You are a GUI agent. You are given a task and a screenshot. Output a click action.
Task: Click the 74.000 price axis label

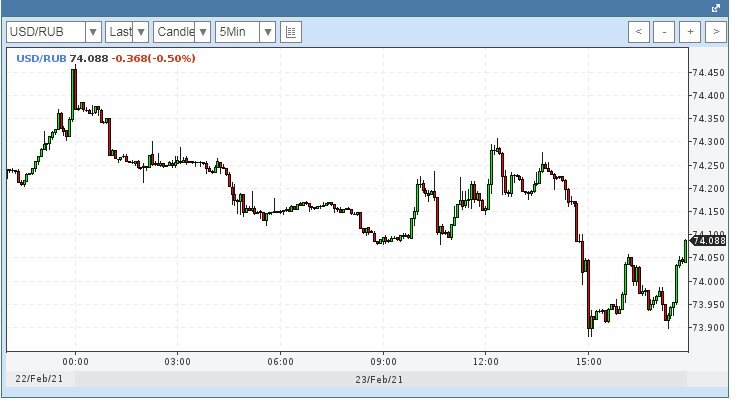tap(708, 281)
